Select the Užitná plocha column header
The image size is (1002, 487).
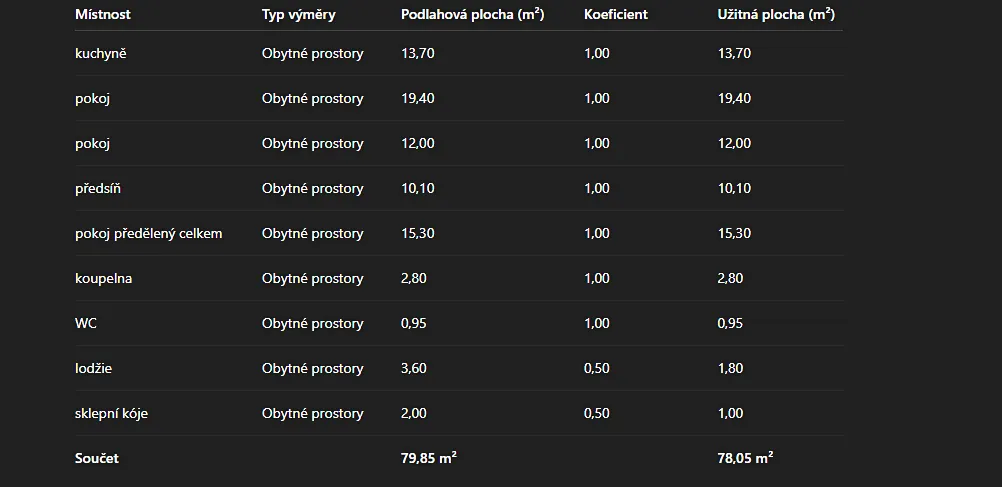[776, 15]
